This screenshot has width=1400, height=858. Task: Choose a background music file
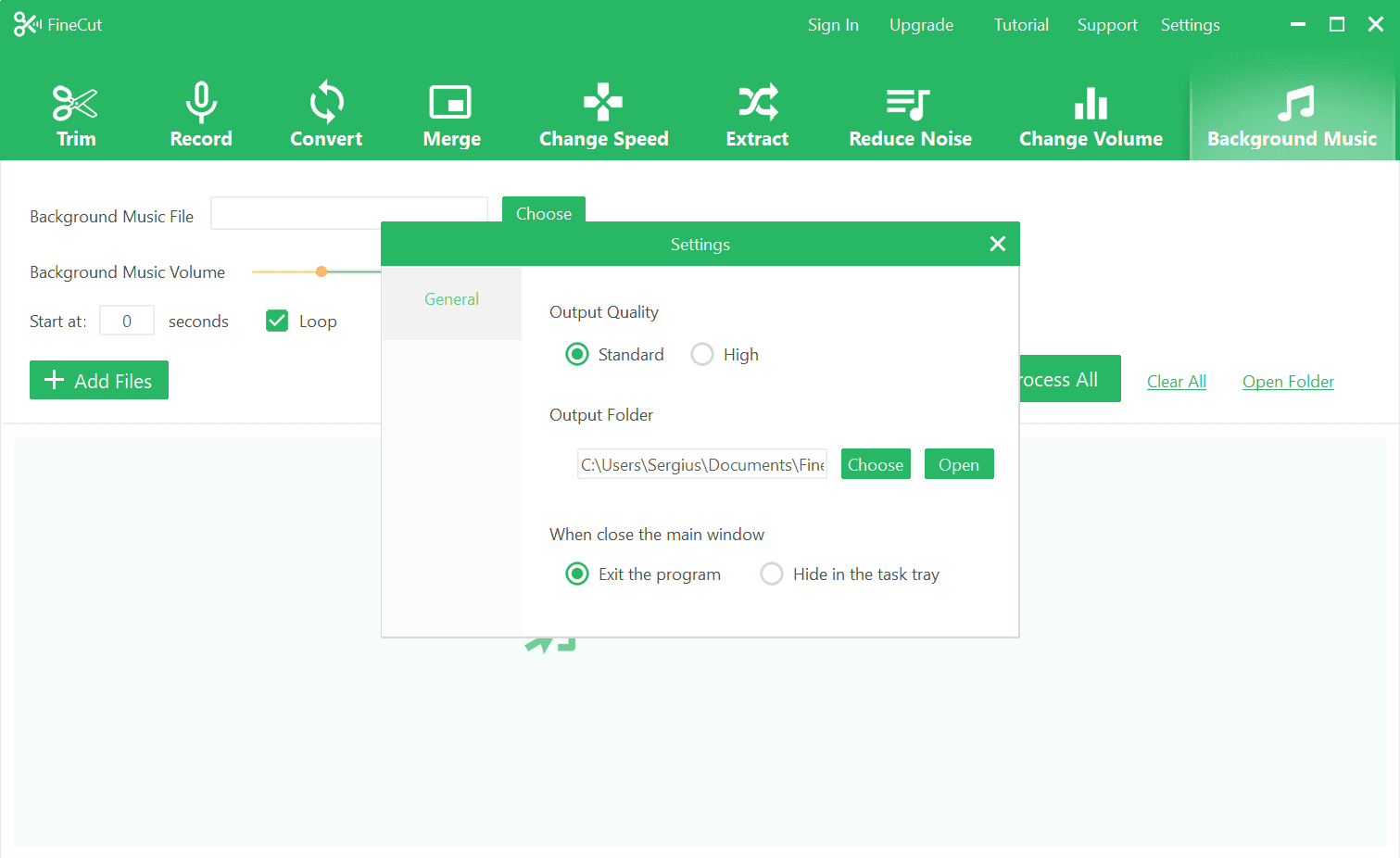click(x=544, y=210)
